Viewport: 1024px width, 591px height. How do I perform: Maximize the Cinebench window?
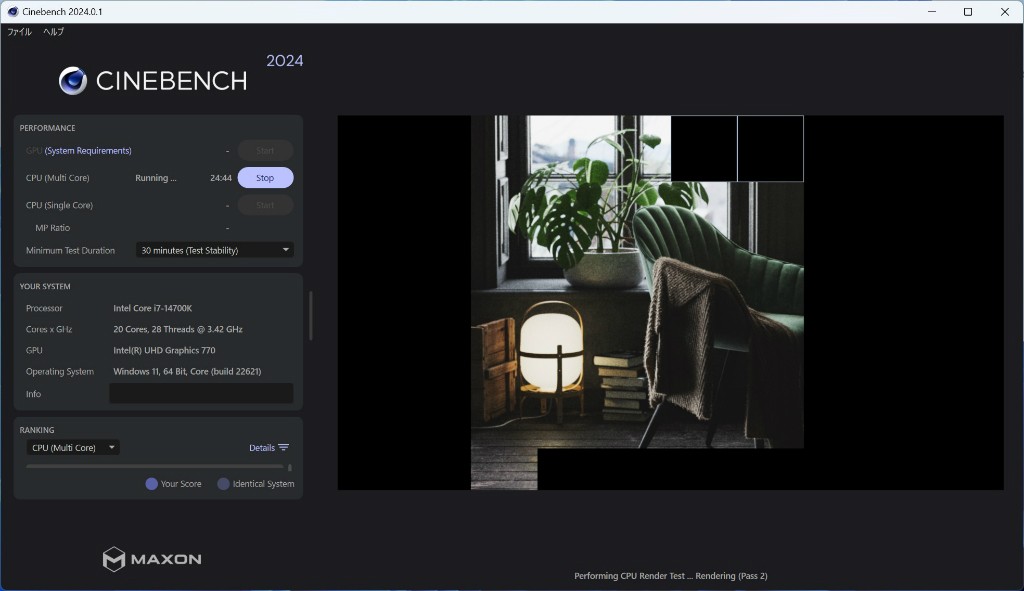pyautogui.click(x=967, y=12)
